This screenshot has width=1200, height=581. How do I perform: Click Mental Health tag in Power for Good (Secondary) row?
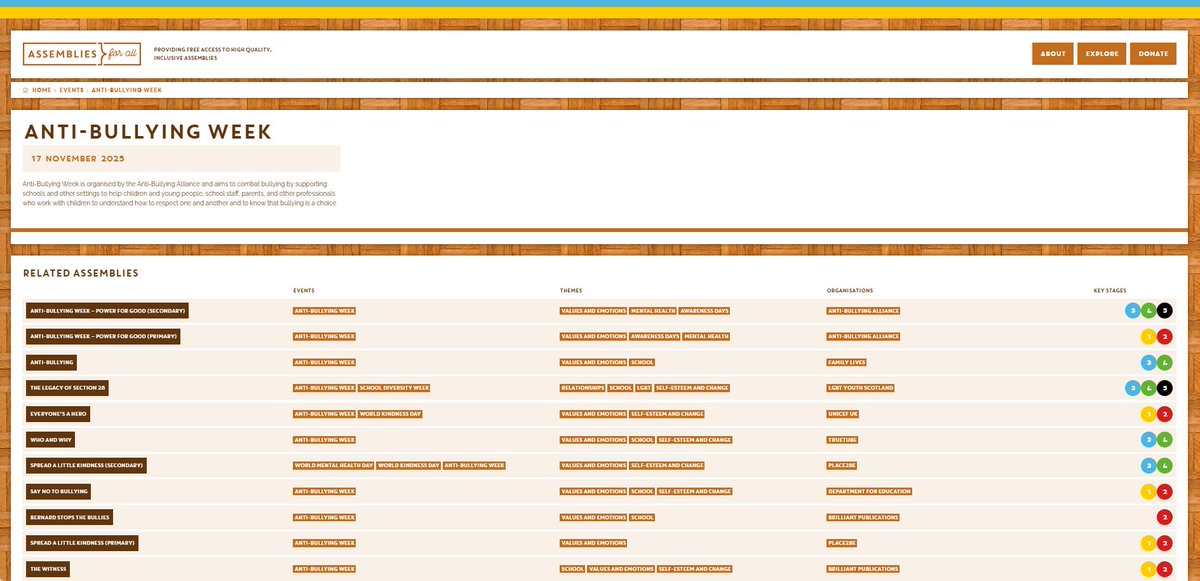click(653, 310)
